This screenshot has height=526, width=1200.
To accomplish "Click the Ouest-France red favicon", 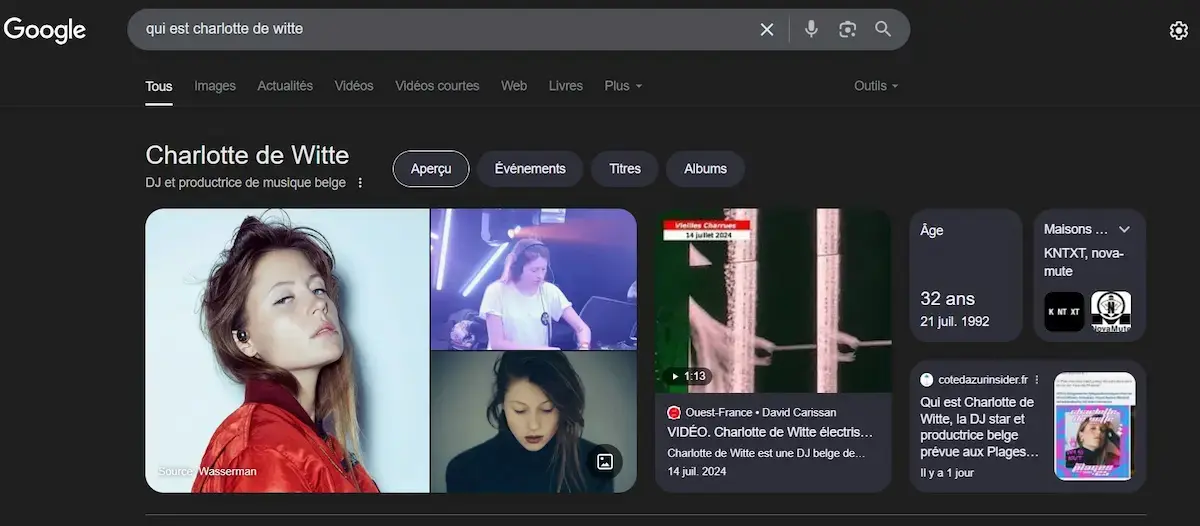I will (674, 412).
